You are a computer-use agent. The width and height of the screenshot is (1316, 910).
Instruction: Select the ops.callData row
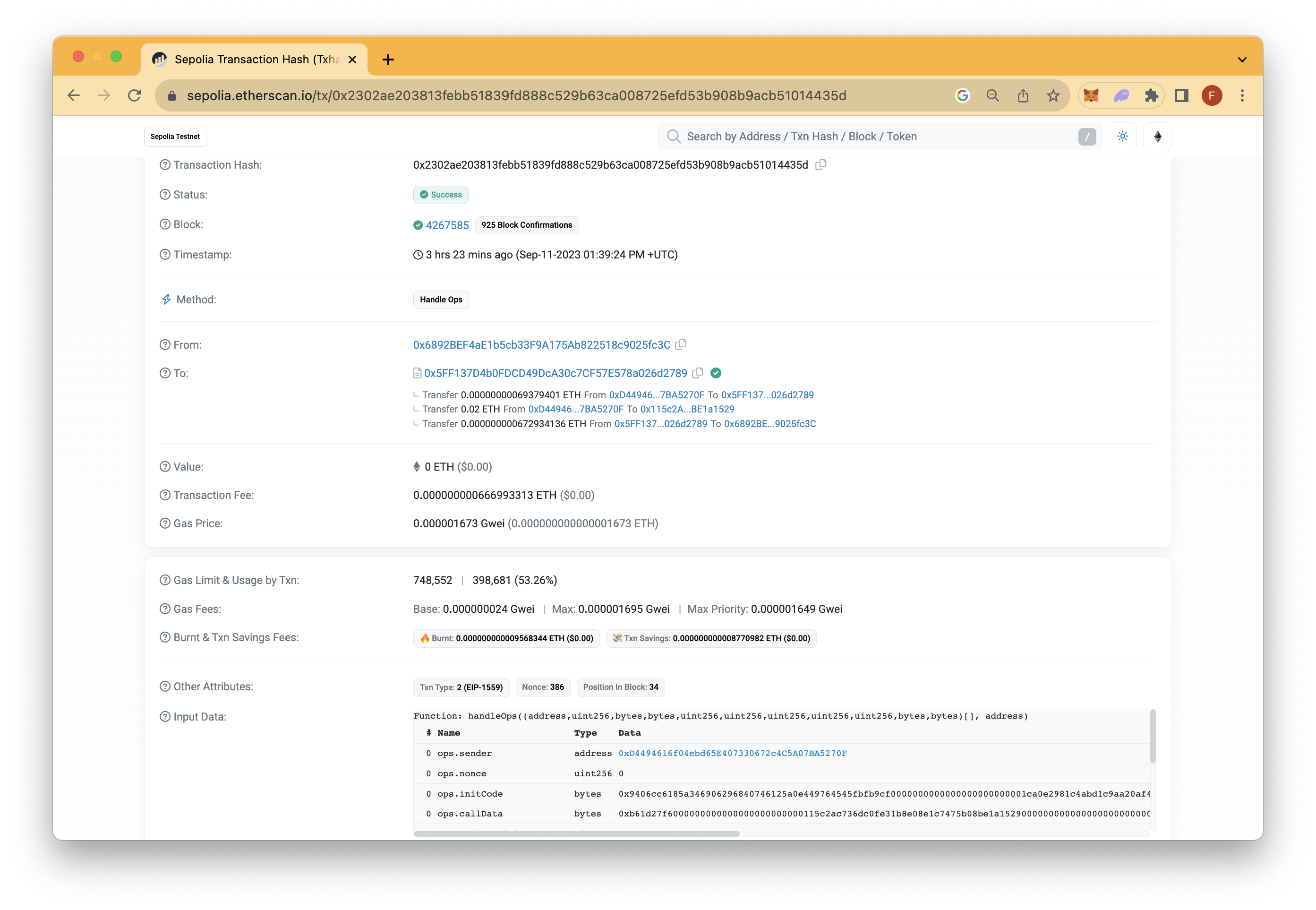781,814
